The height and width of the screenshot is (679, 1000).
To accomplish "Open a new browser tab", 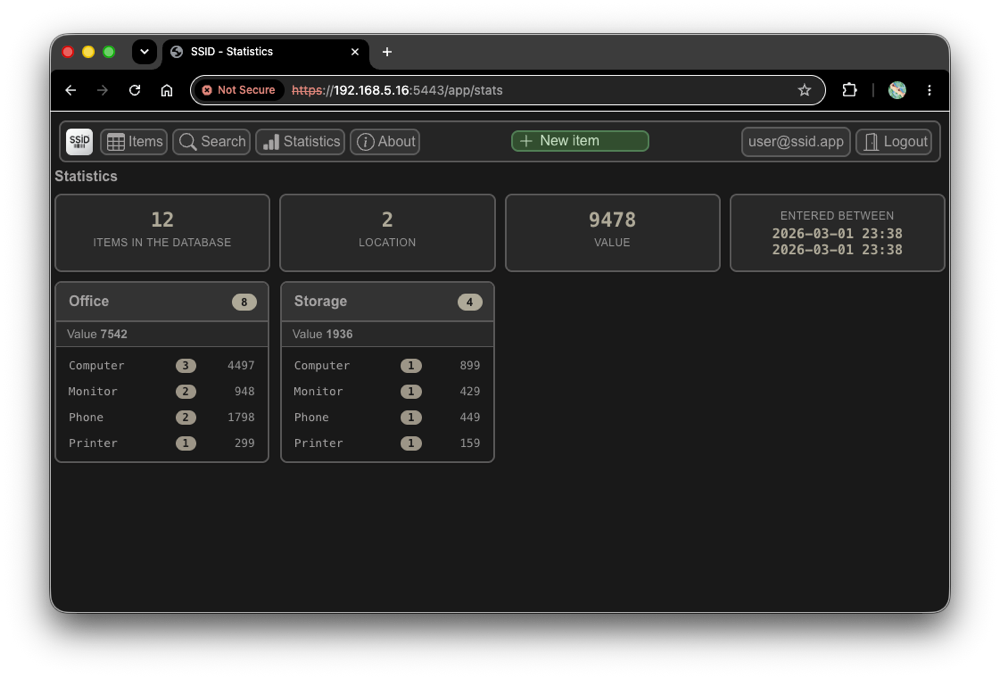I will click(x=387, y=52).
